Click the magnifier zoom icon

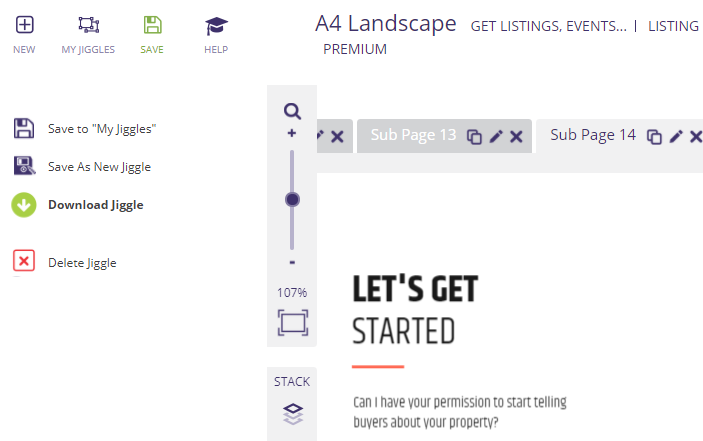[292, 111]
